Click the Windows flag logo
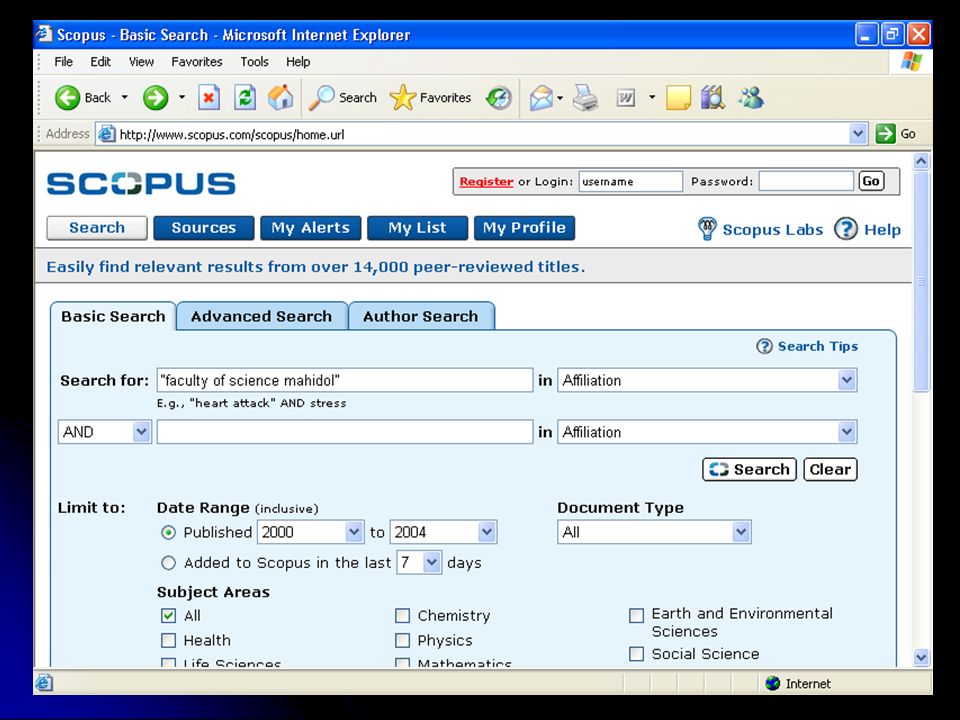 pos(911,61)
